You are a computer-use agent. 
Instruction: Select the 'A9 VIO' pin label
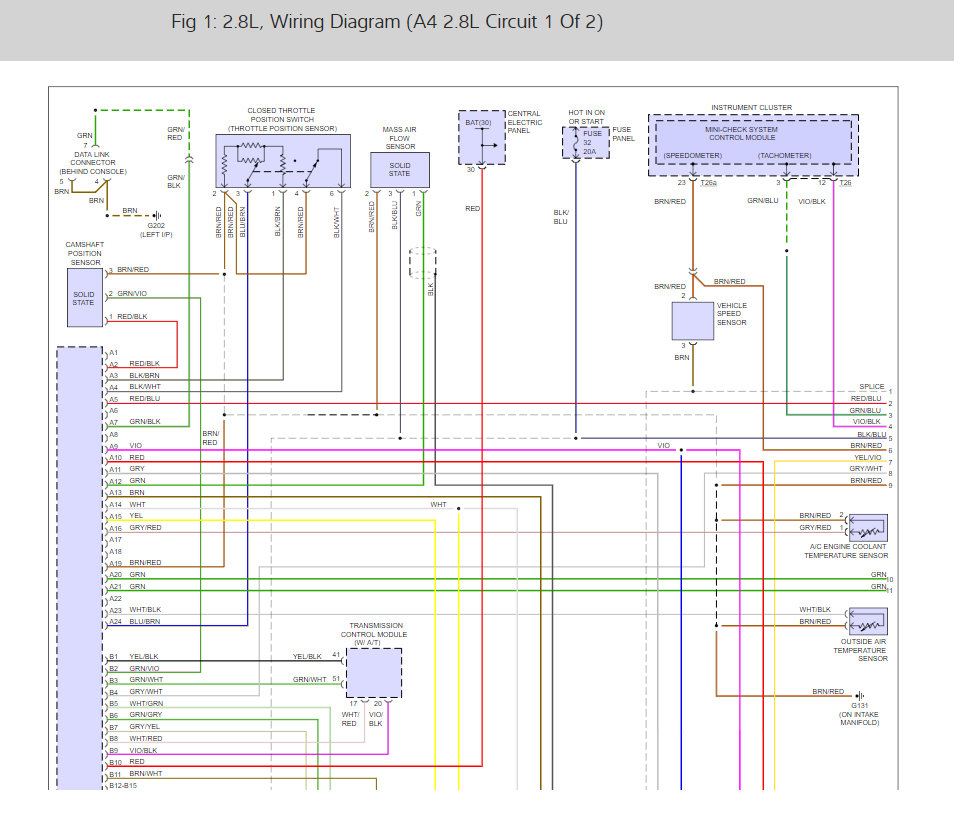click(125, 446)
